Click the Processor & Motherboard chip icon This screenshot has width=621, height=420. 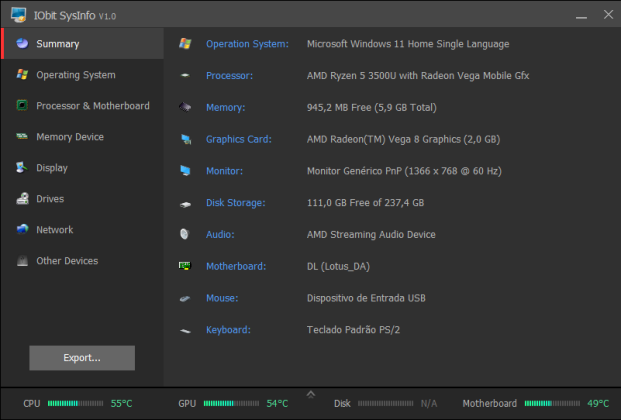click(x=22, y=105)
